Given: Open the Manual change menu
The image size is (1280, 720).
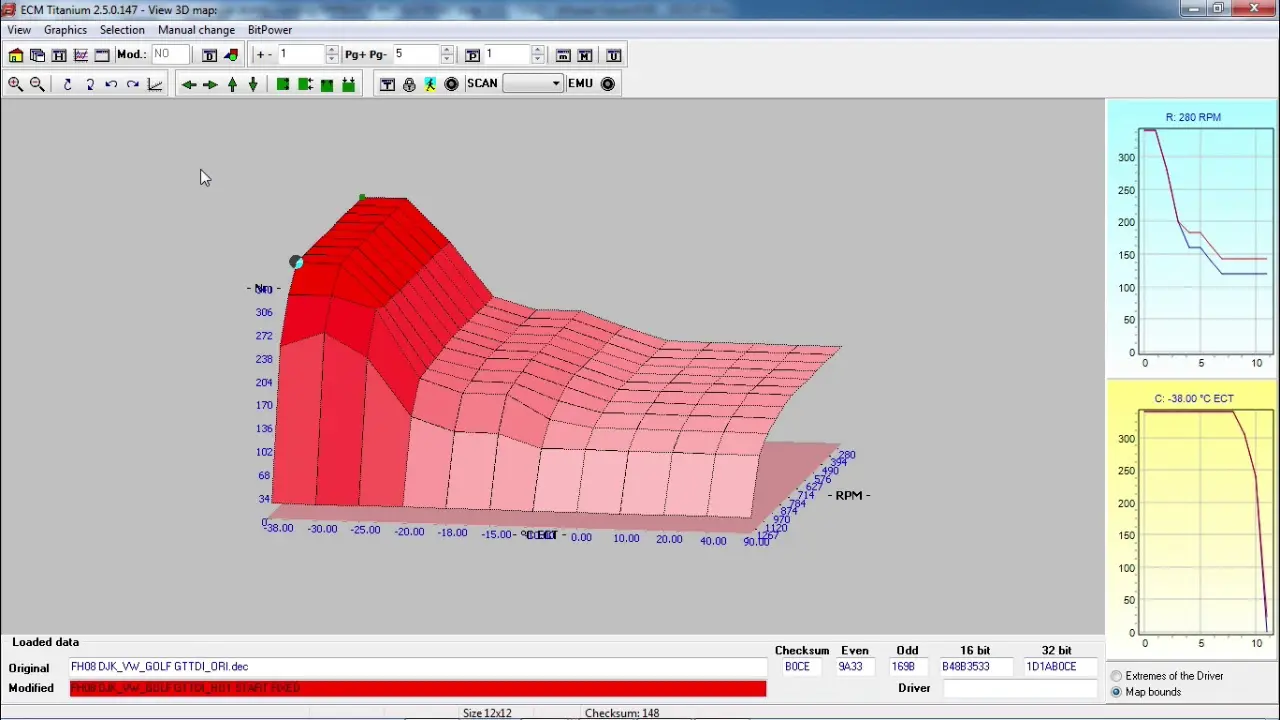Looking at the screenshot, I should click(x=196, y=30).
